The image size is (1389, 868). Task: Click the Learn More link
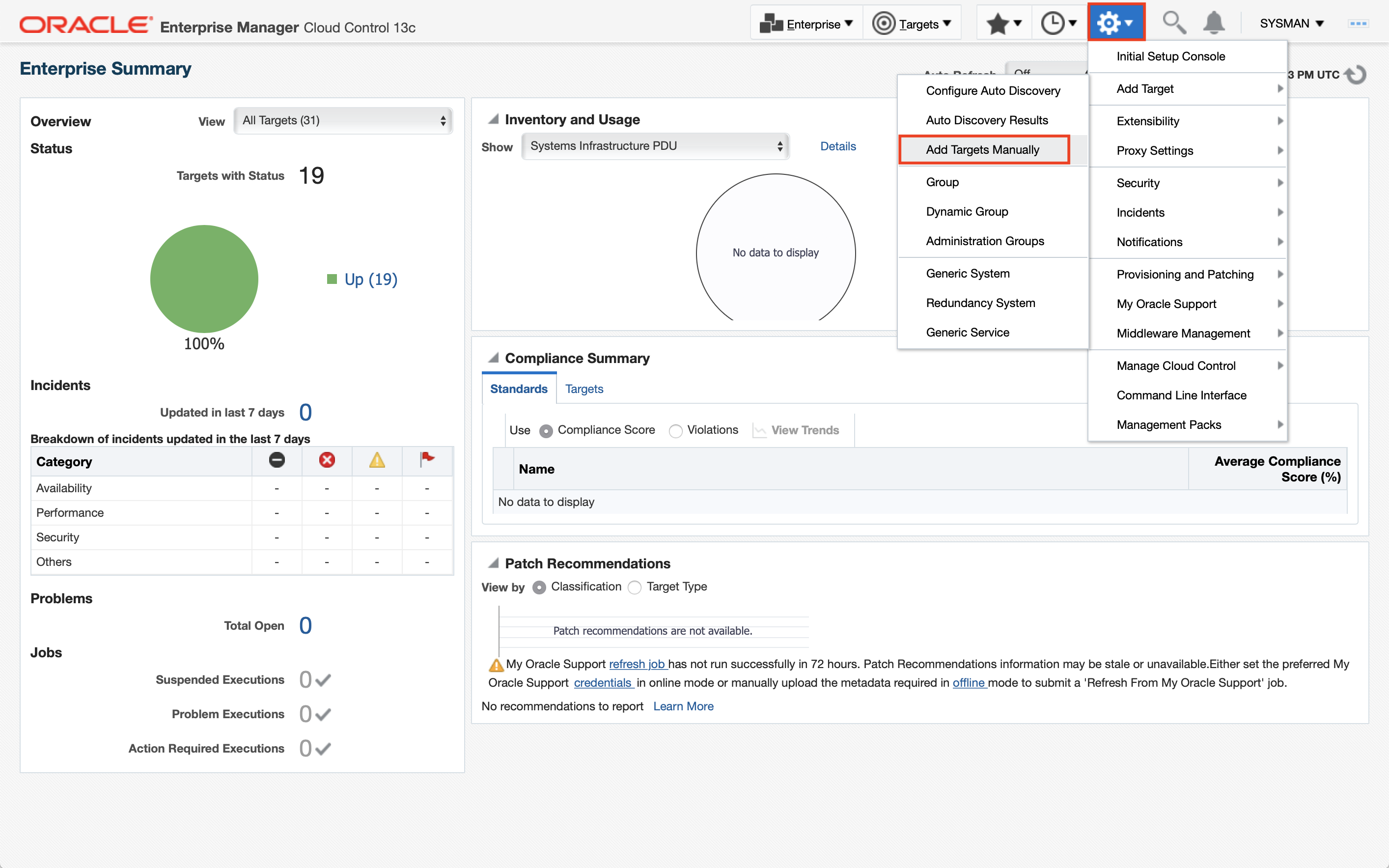(x=683, y=706)
